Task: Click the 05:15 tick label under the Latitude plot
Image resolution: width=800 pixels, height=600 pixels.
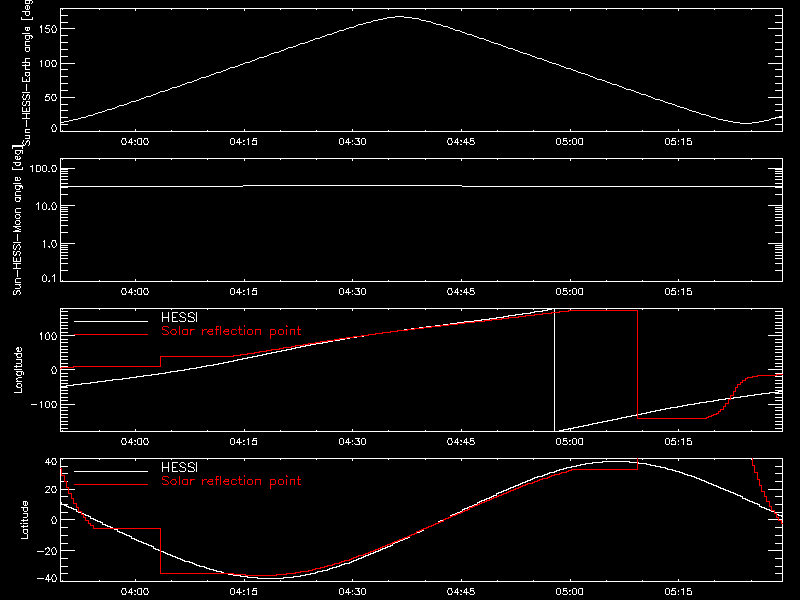Action: pyautogui.click(x=678, y=592)
